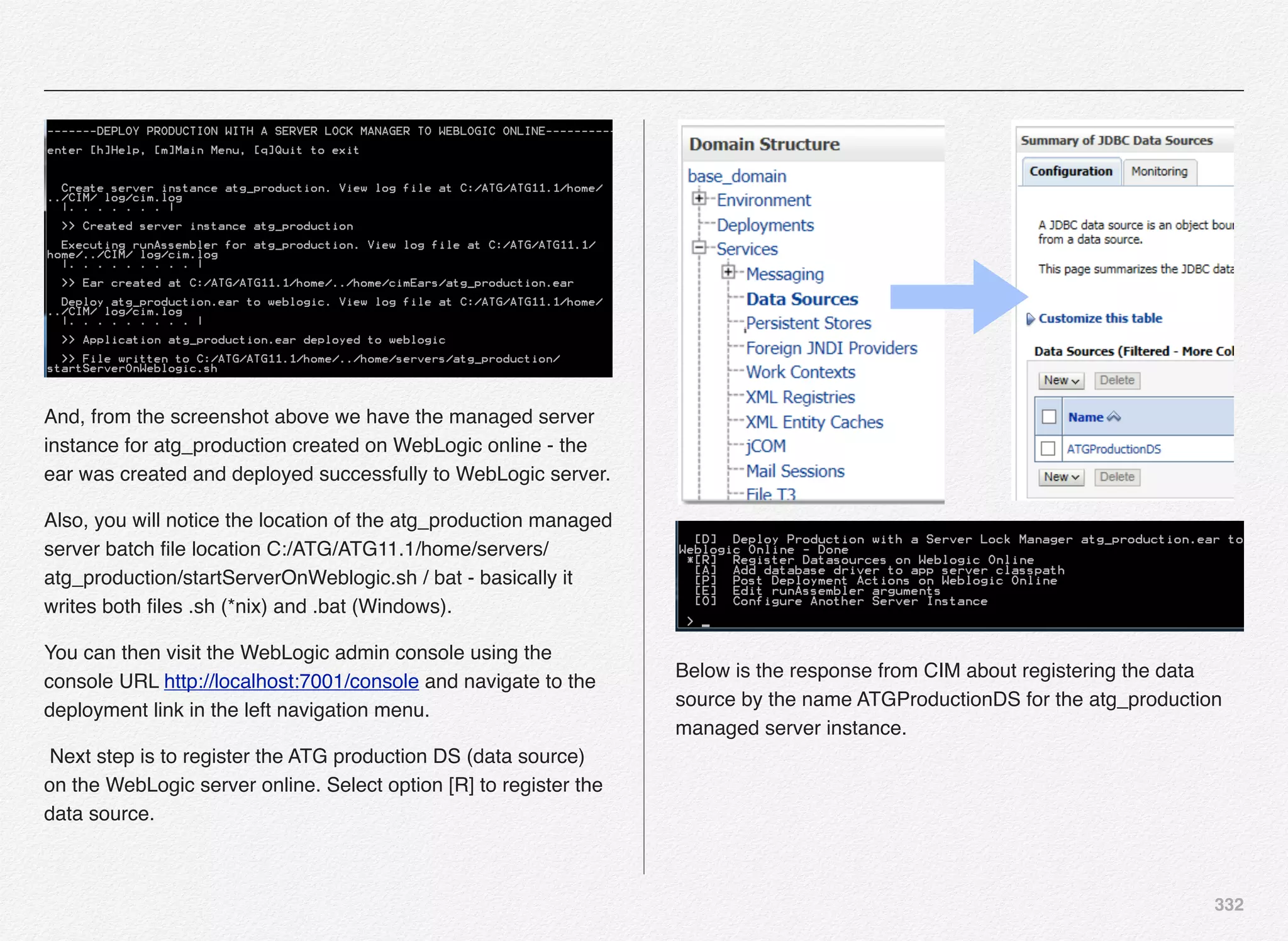The image size is (1288, 941).
Task: Check the ATGProductionDS row checkbox
Action: coord(1048,448)
